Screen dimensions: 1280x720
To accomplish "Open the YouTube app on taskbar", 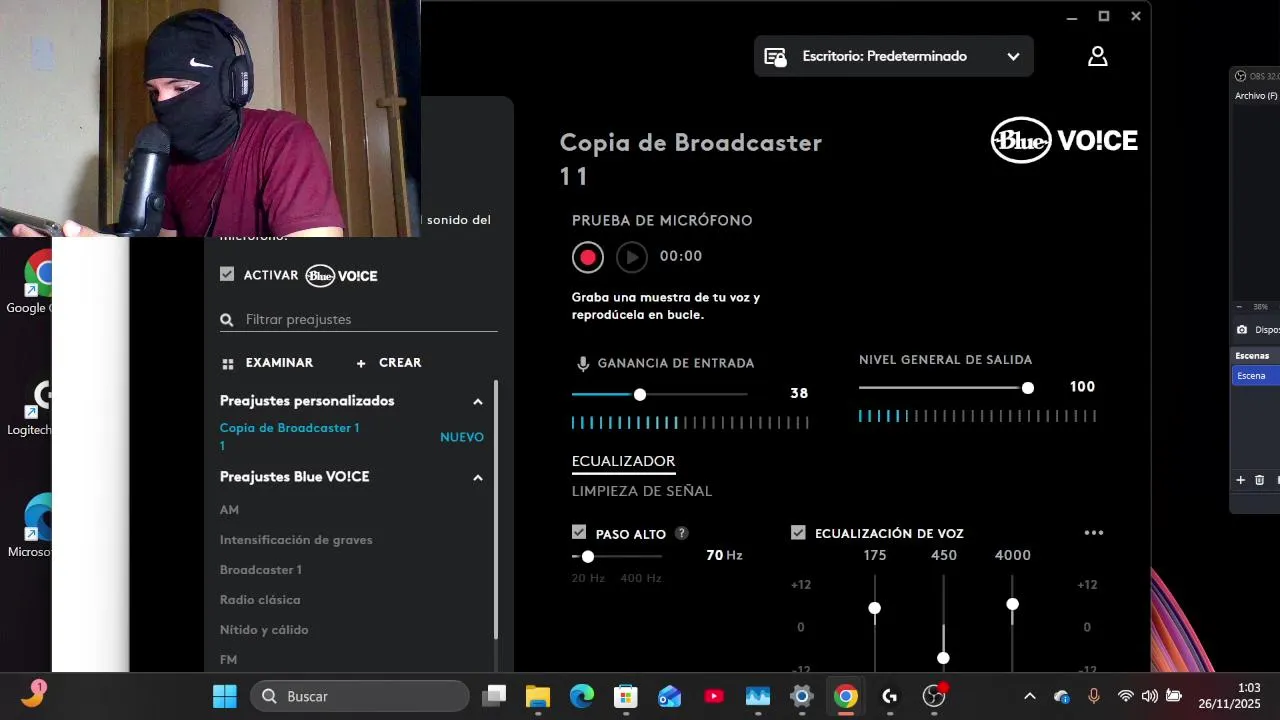I will click(714, 696).
